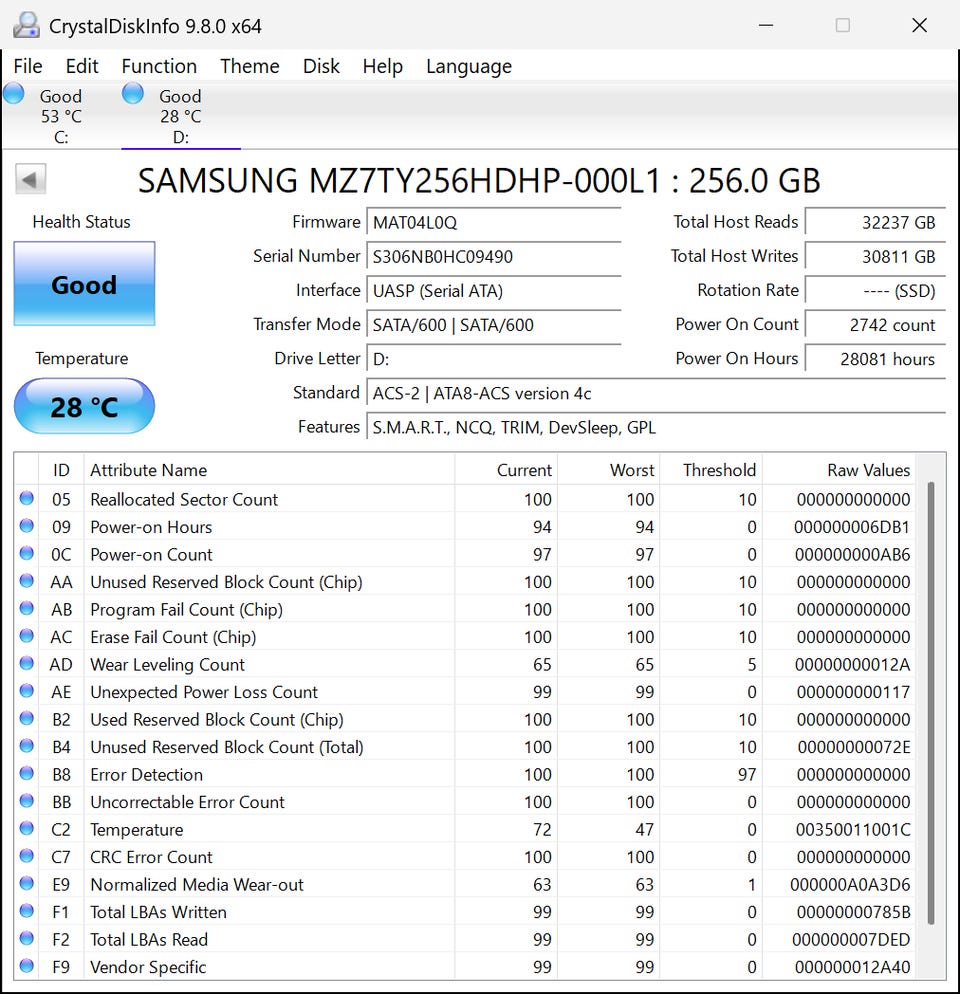This screenshot has height=994, width=960.
Task: Close the CrystalDiskInfo window
Action: point(919,25)
